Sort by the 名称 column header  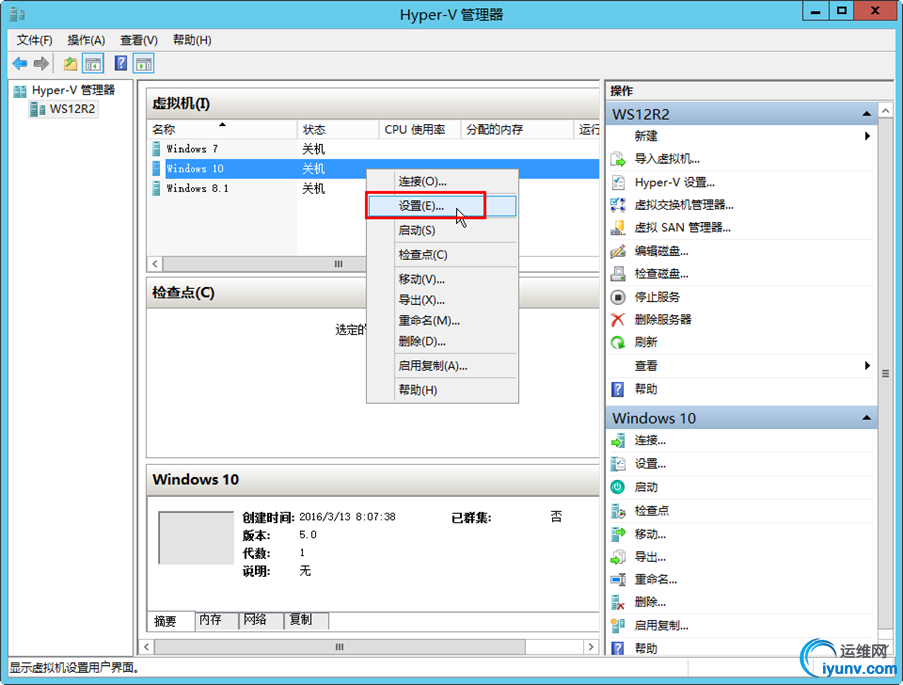coord(222,130)
